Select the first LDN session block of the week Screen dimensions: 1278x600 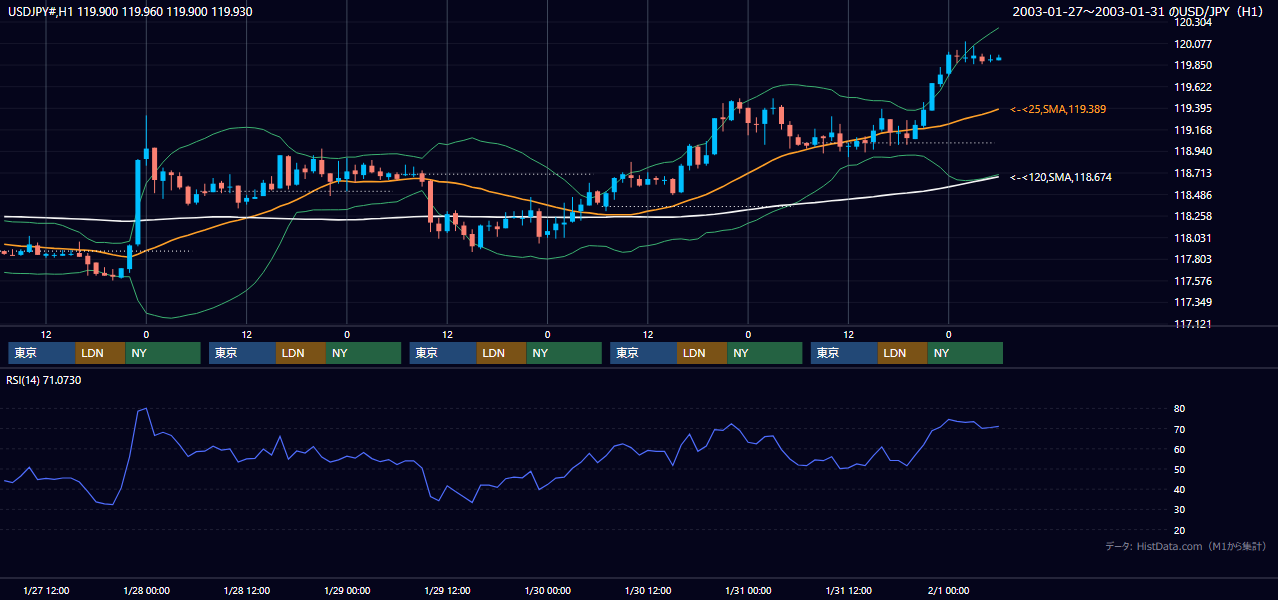(100, 353)
